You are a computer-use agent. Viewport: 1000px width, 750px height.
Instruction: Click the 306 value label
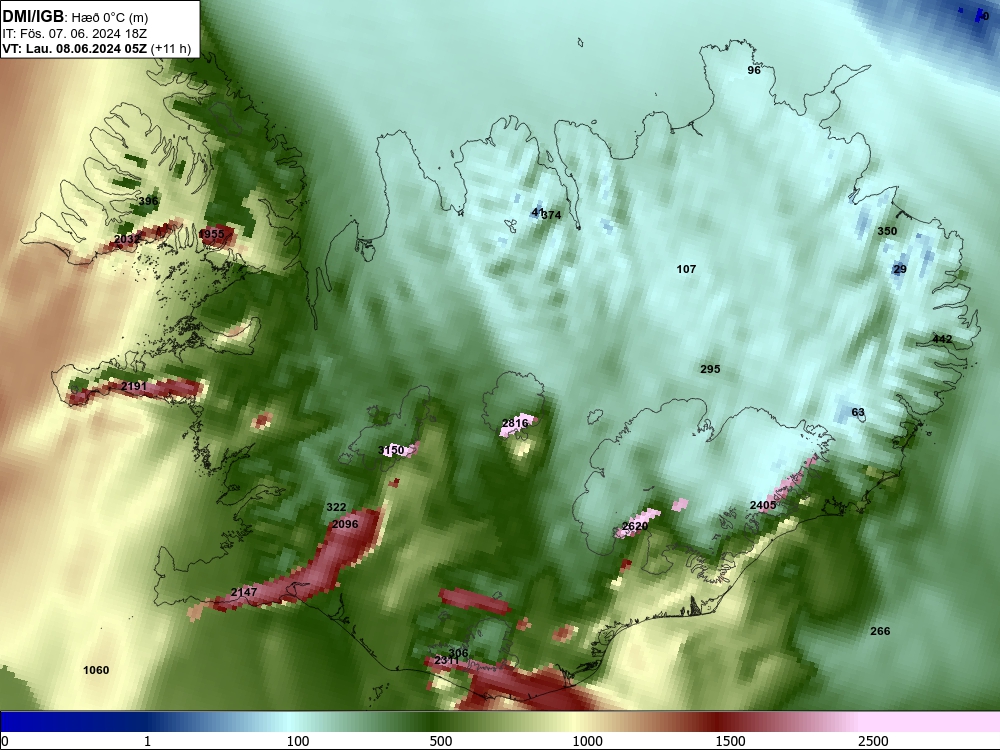(x=458, y=653)
